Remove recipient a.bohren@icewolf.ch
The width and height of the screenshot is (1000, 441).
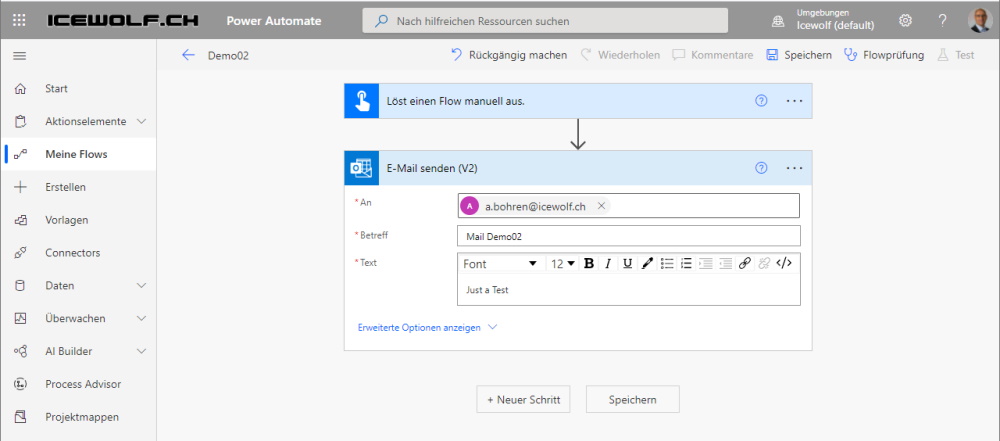601,206
